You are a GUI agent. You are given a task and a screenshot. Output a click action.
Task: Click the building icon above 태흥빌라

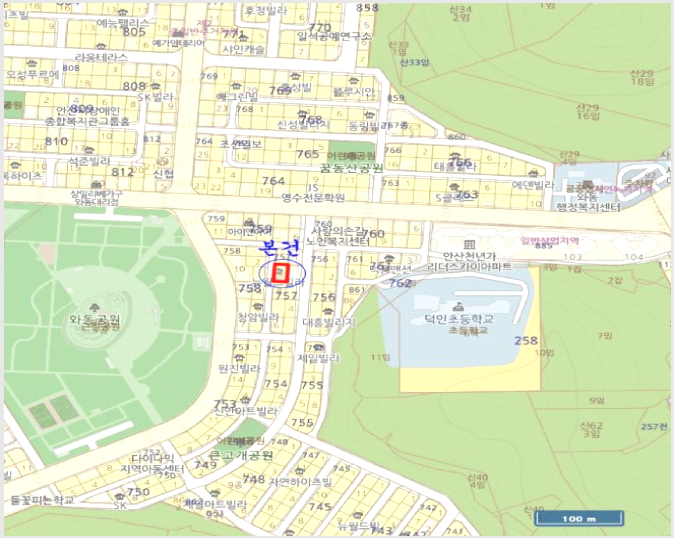[x=455, y=156]
